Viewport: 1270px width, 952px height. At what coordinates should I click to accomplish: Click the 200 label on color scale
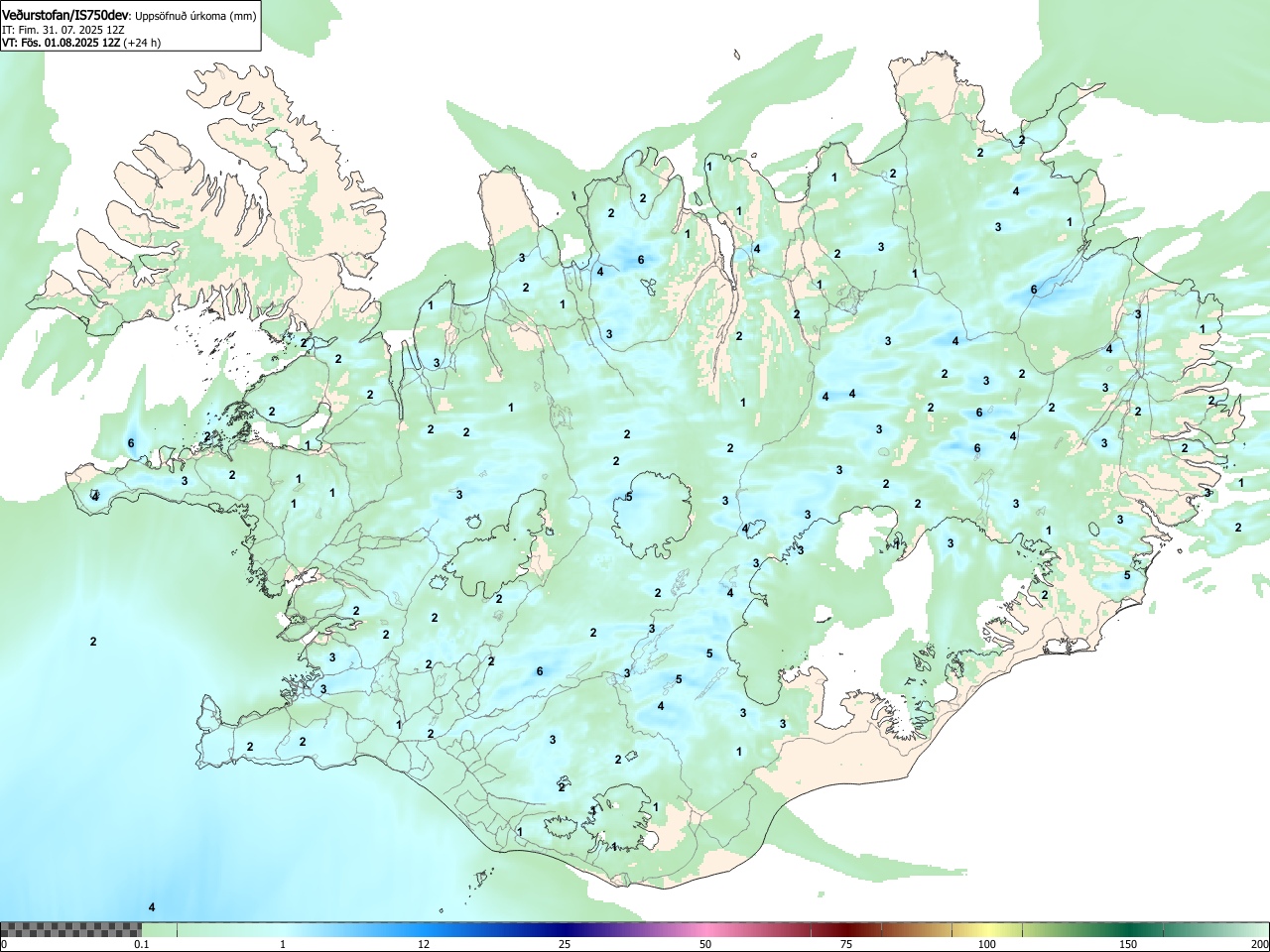tap(1259, 944)
